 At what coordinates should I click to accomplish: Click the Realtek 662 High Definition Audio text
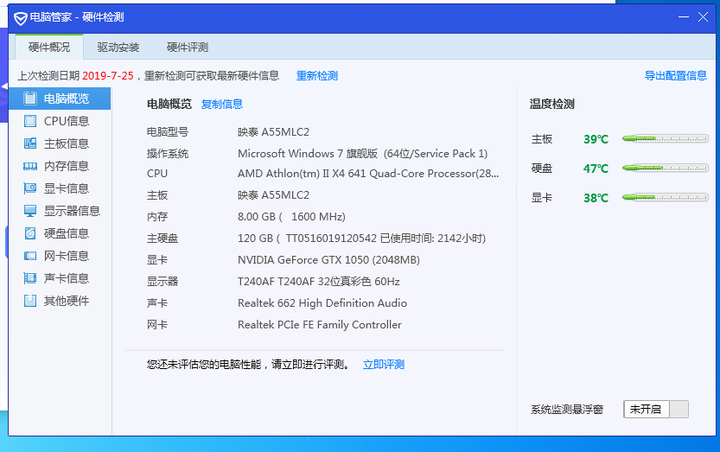pos(322,303)
